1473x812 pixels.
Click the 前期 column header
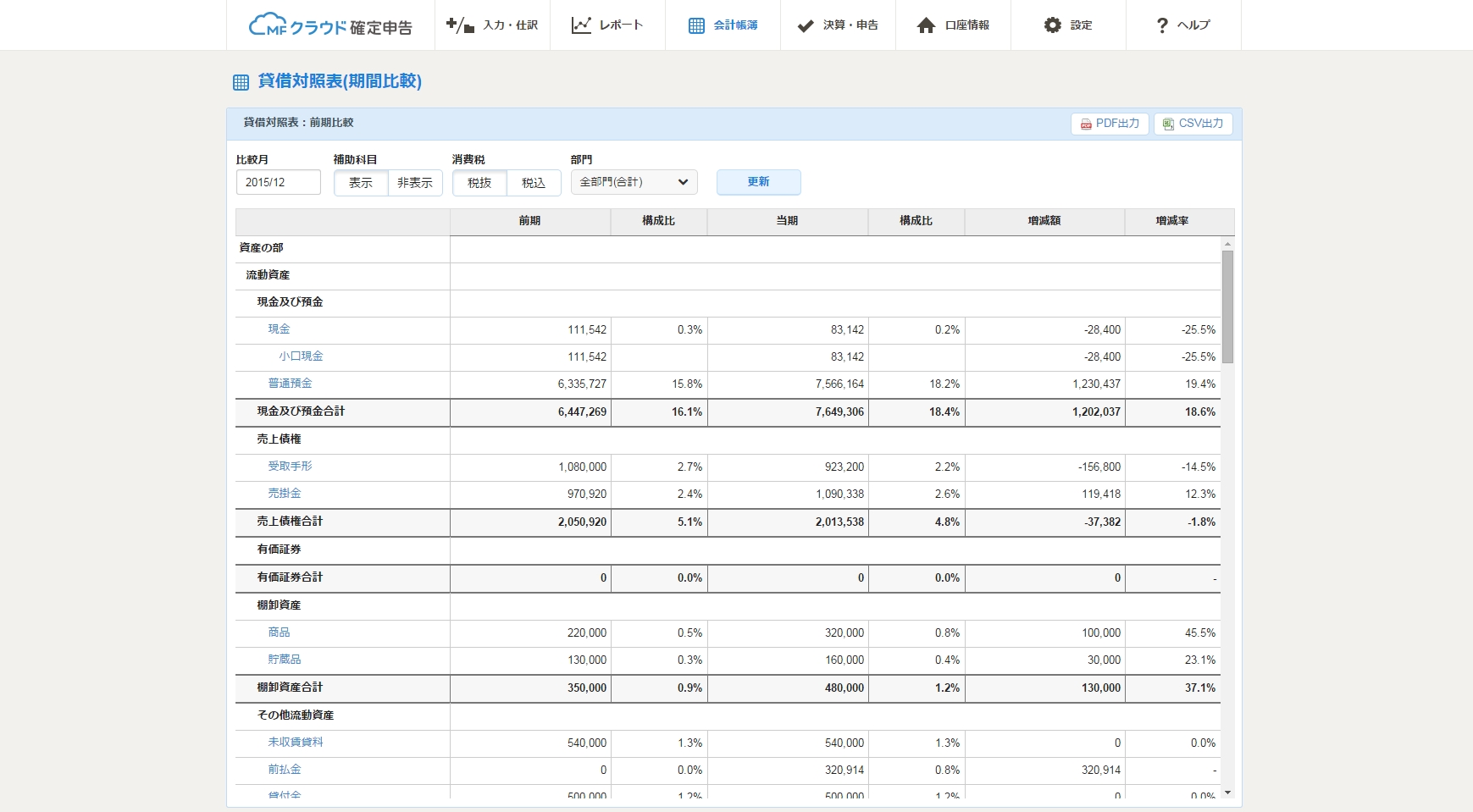530,221
